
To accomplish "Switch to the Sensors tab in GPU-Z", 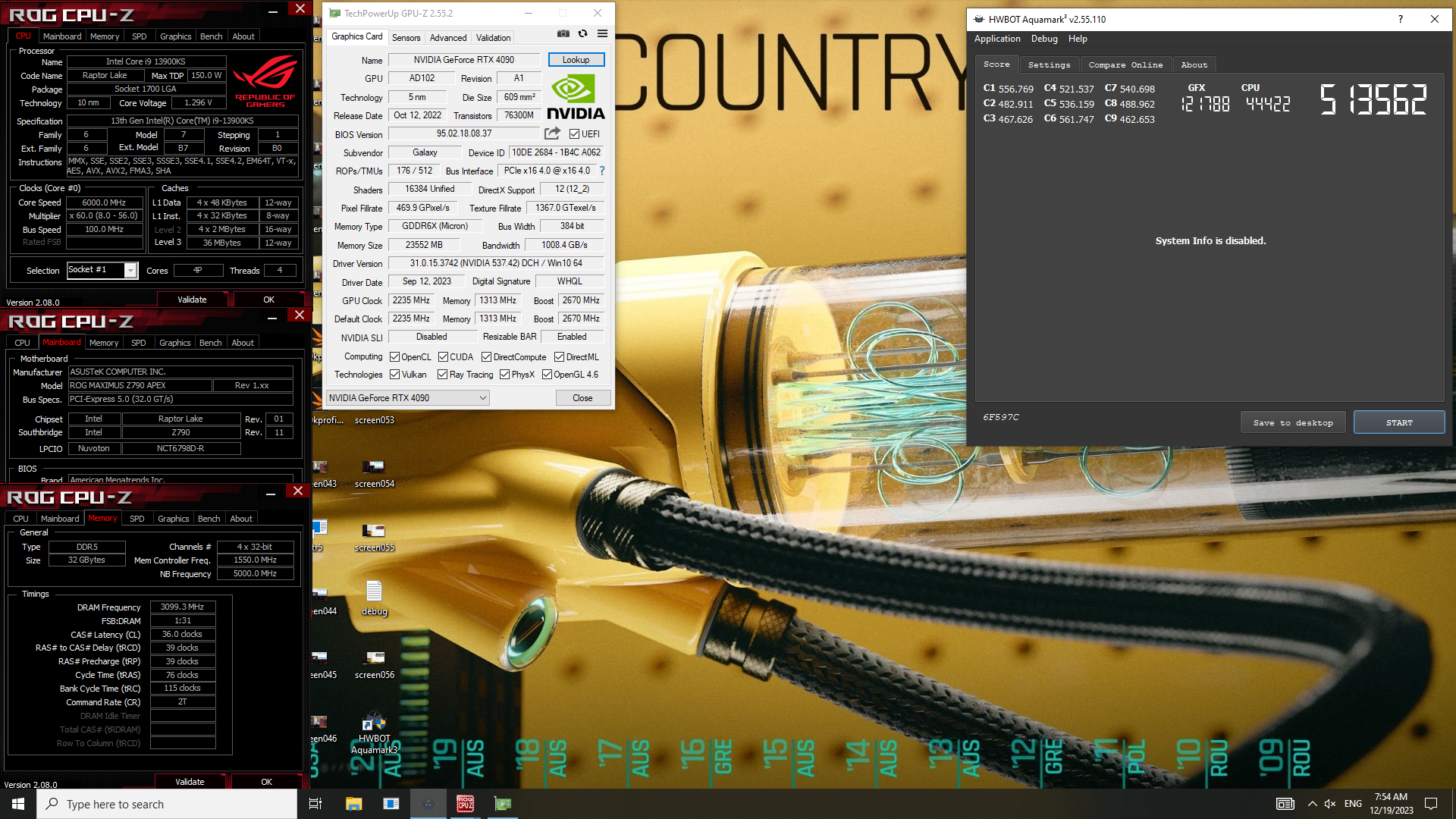I will tap(406, 37).
